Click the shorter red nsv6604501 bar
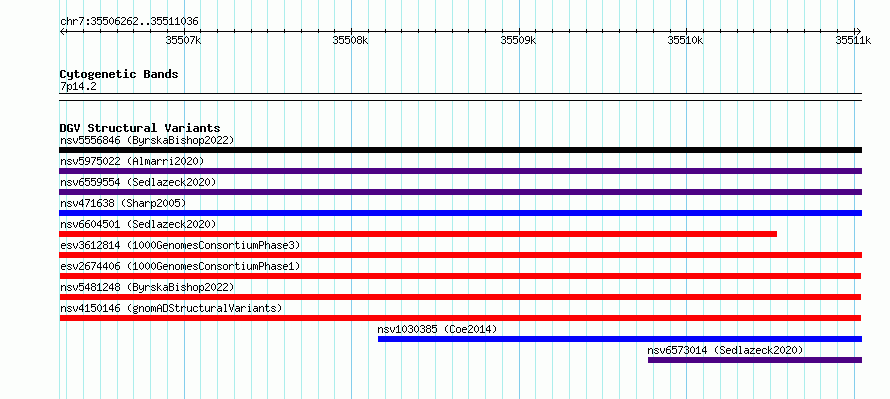This screenshot has width=890, height=399. point(418,234)
